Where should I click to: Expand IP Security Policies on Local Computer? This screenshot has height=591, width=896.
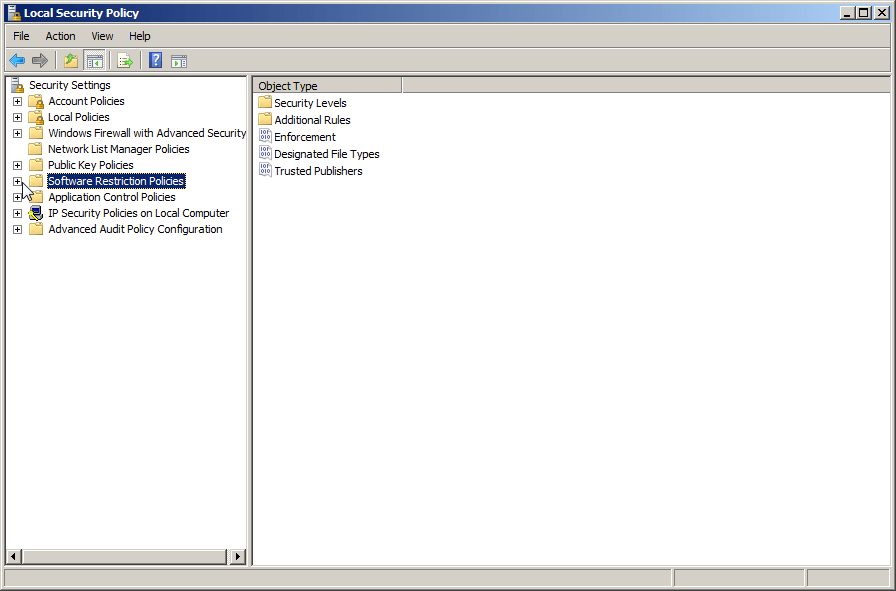pyautogui.click(x=18, y=213)
